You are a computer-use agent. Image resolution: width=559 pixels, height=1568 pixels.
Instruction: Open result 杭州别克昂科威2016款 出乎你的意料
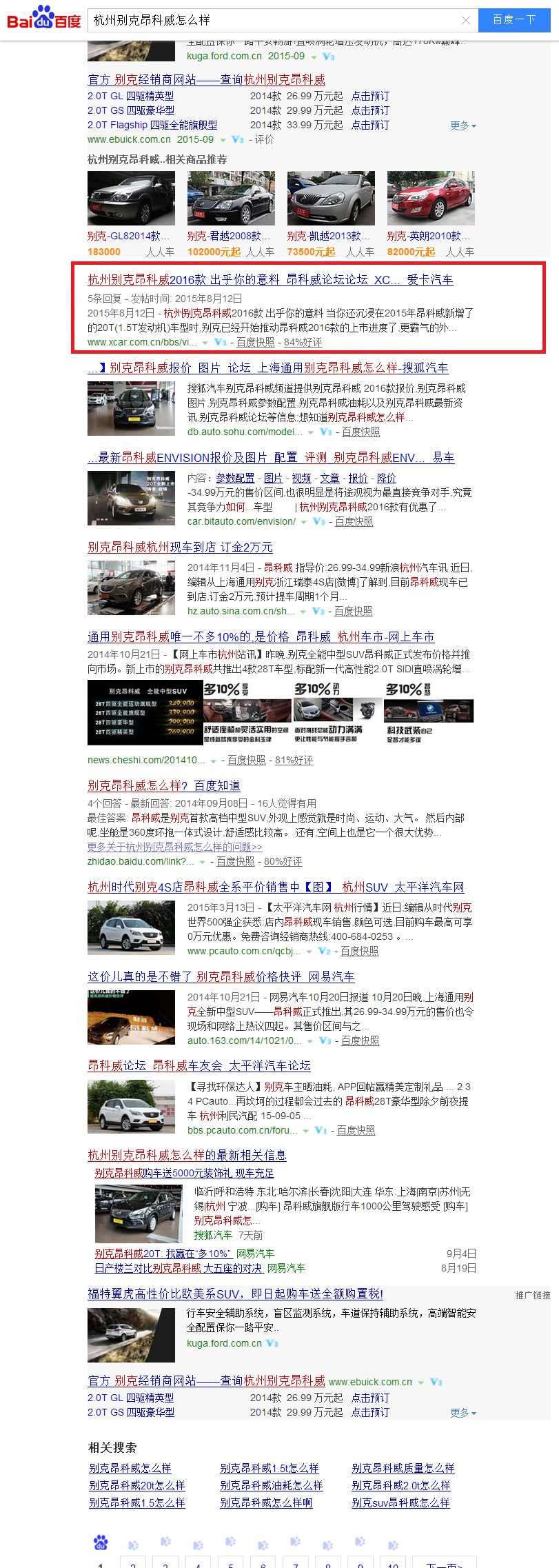(x=270, y=279)
